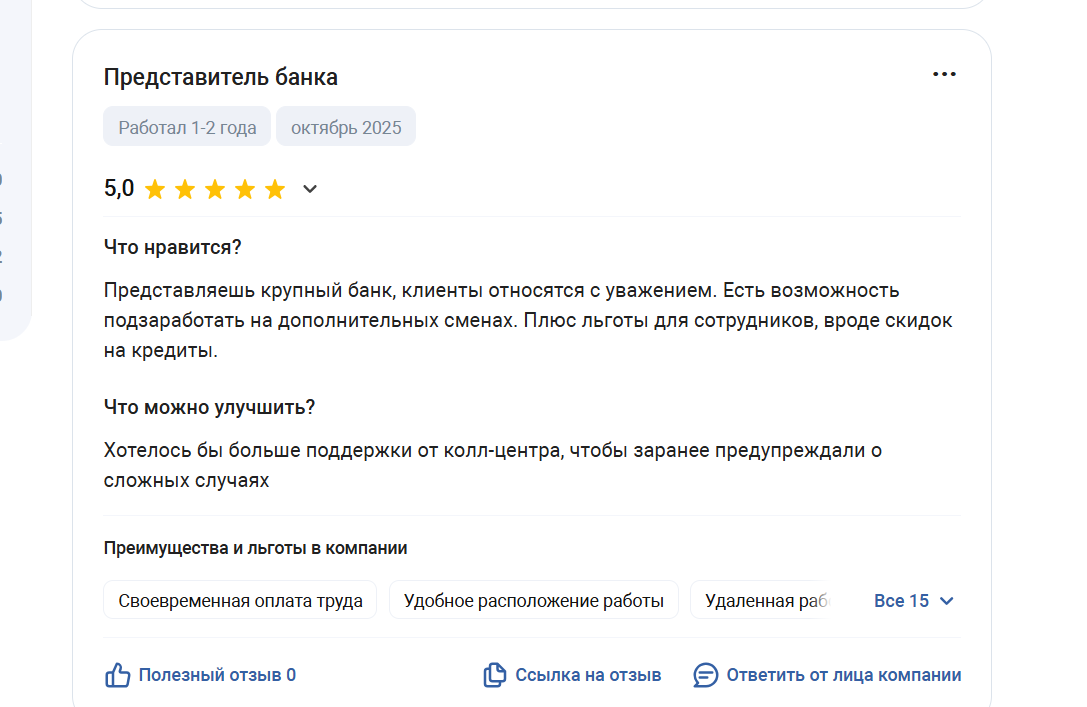Image resolution: width=1087 pixels, height=707 pixels.
Task: Click the 'октябрь 2025' date badge
Action: pyautogui.click(x=346, y=127)
